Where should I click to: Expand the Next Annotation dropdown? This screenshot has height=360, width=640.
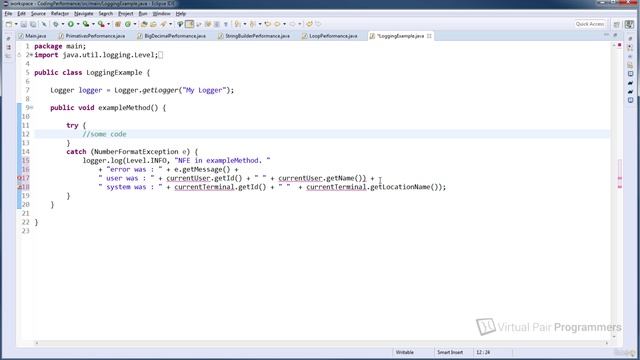tap(244, 24)
